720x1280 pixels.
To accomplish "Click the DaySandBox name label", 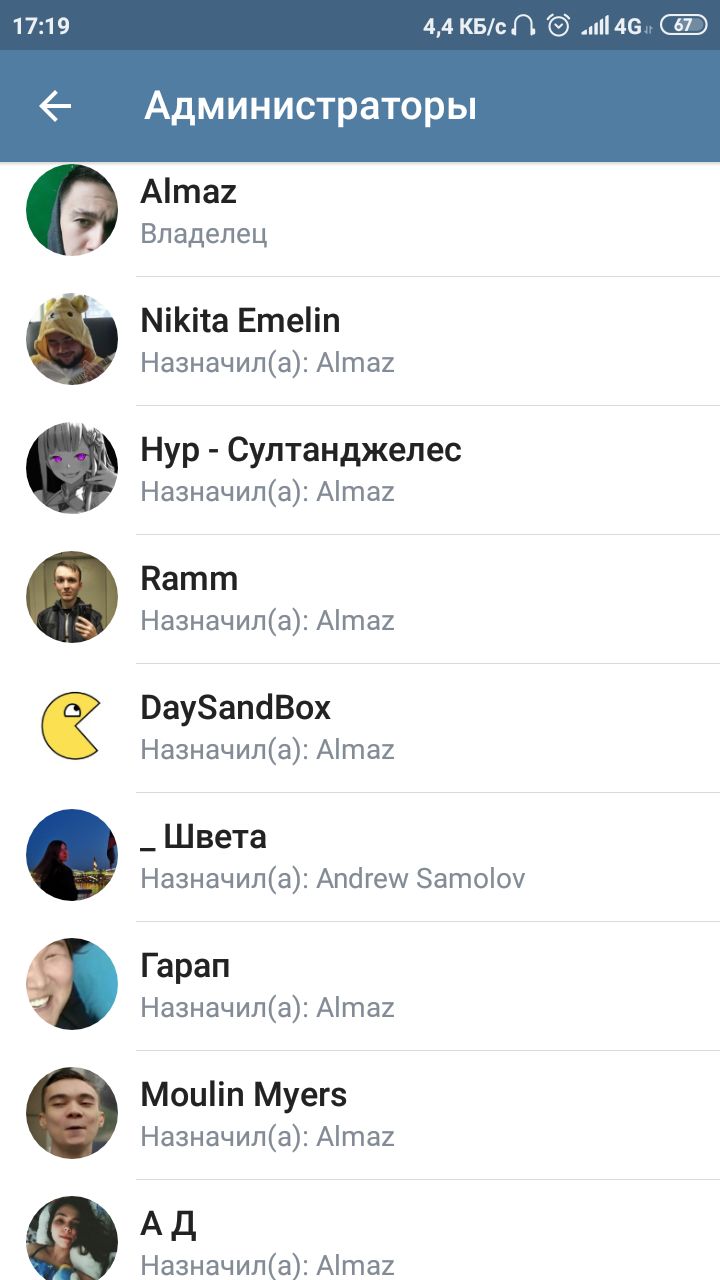I will click(235, 708).
